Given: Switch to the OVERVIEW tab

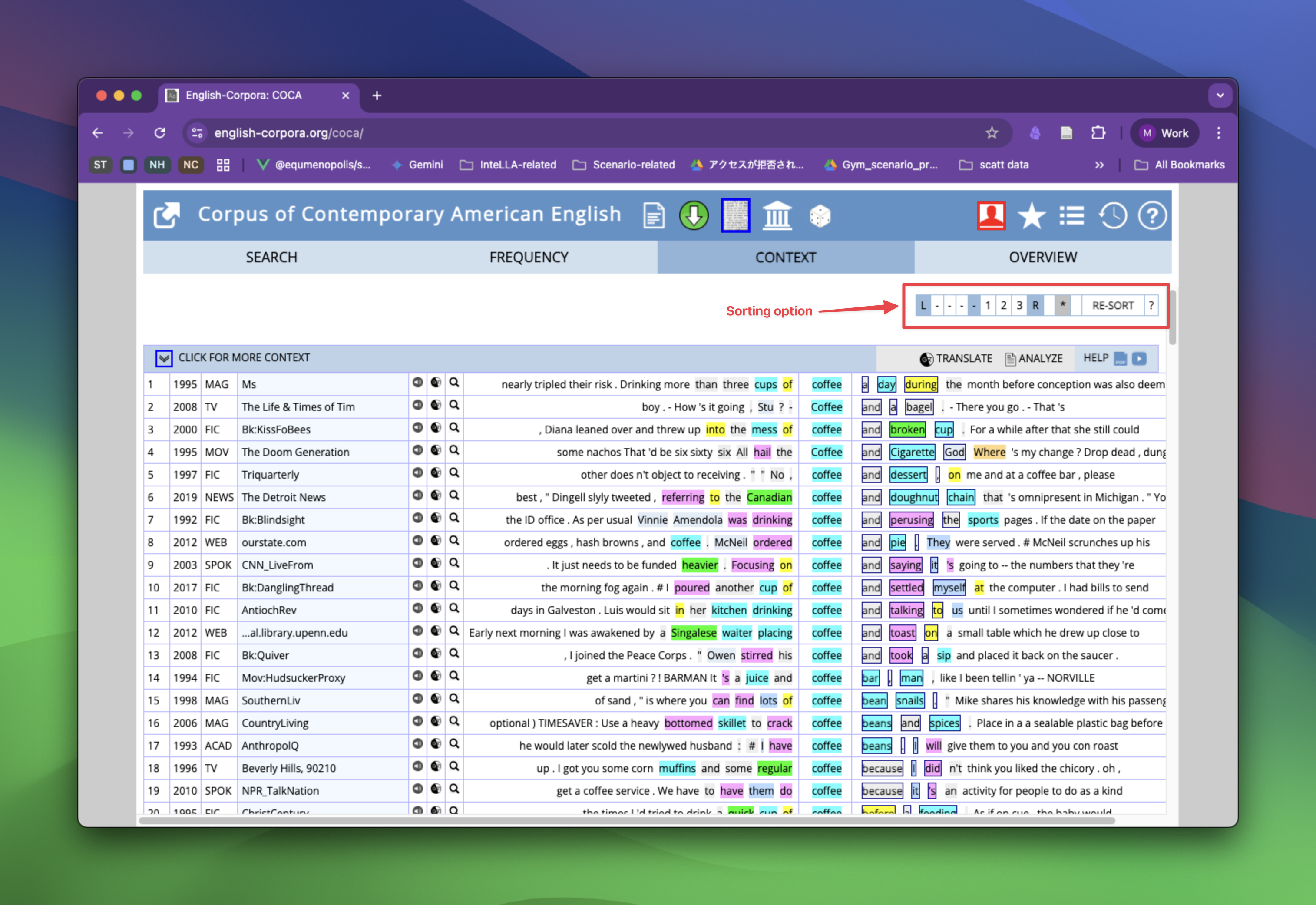Looking at the screenshot, I should [x=1042, y=258].
